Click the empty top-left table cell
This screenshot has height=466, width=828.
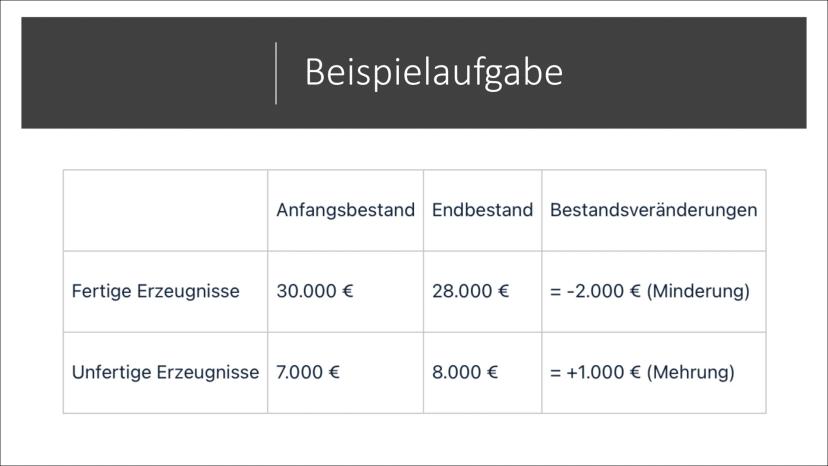click(165, 211)
